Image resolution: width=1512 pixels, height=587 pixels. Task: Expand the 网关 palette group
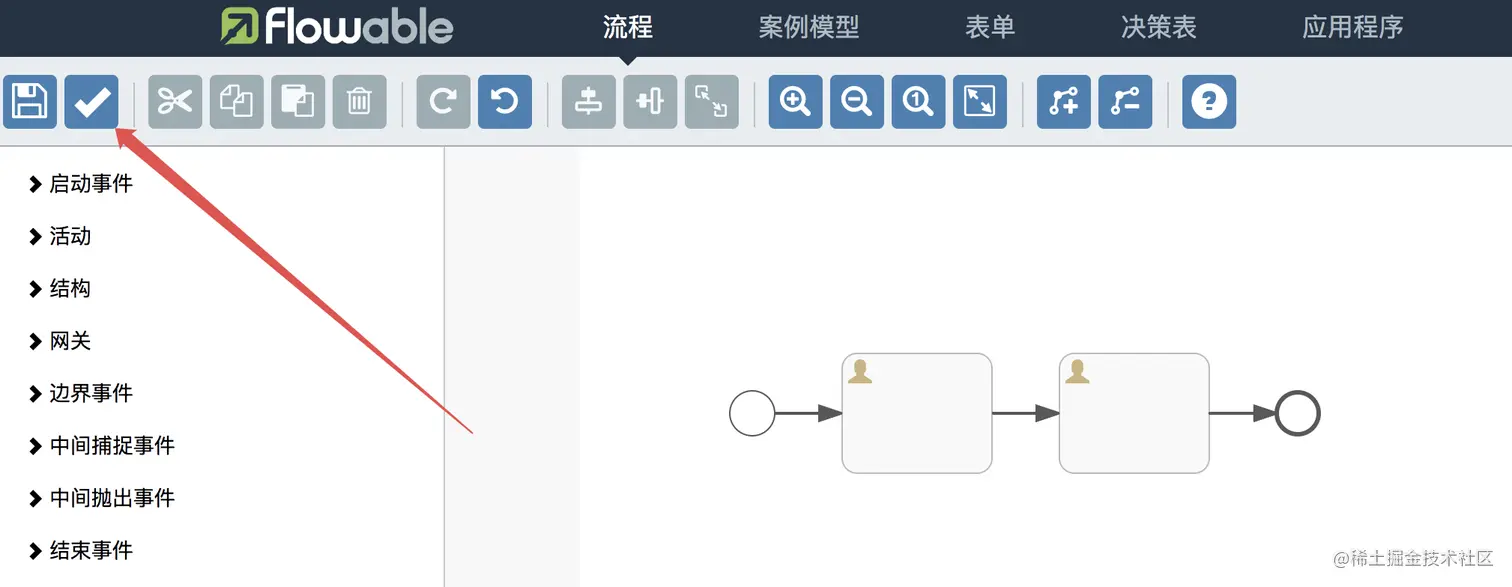[60, 341]
